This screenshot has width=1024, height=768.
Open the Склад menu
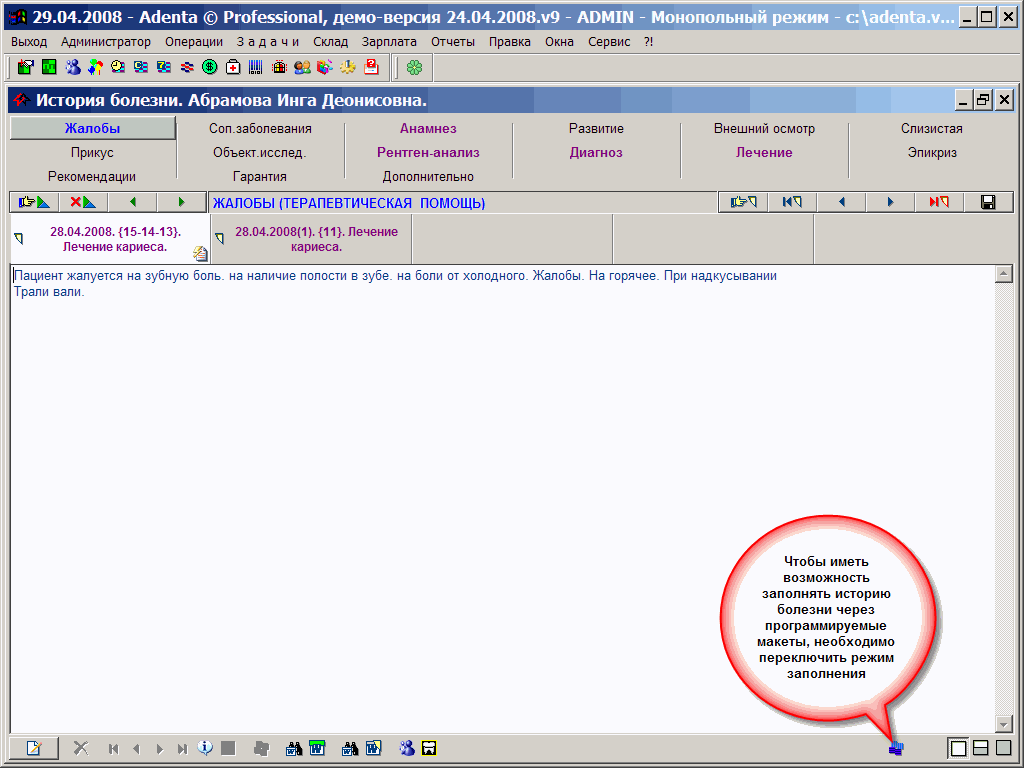point(330,42)
